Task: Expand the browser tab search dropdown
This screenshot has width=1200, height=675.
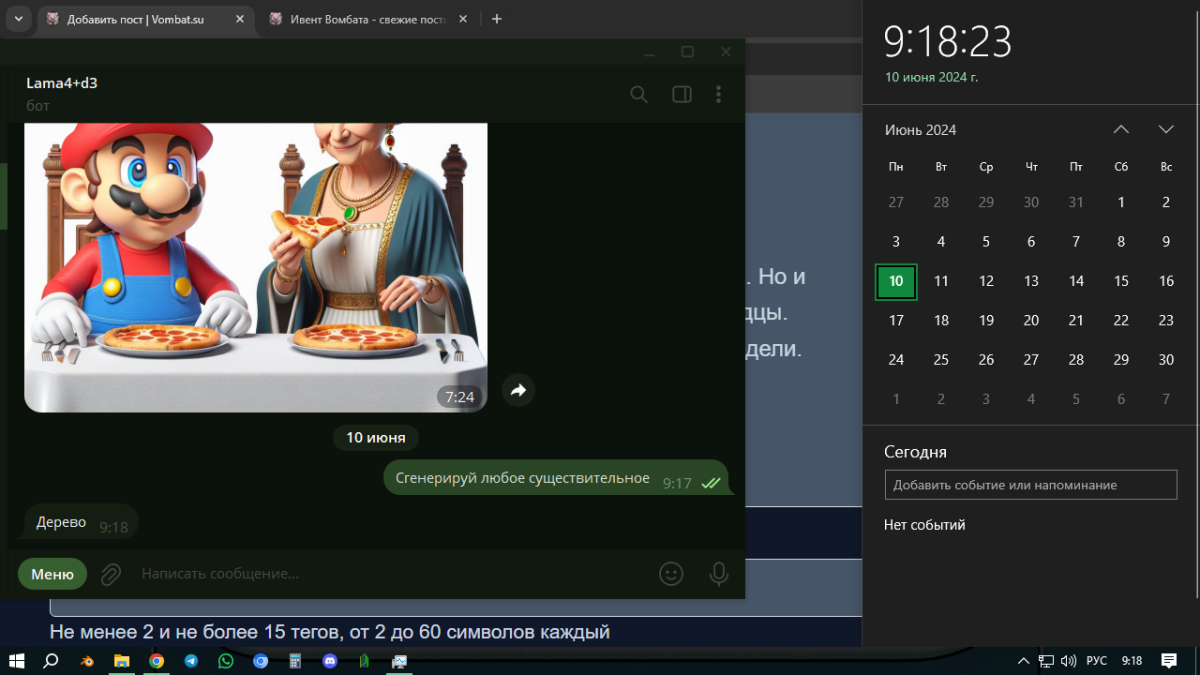Action: coord(18,19)
